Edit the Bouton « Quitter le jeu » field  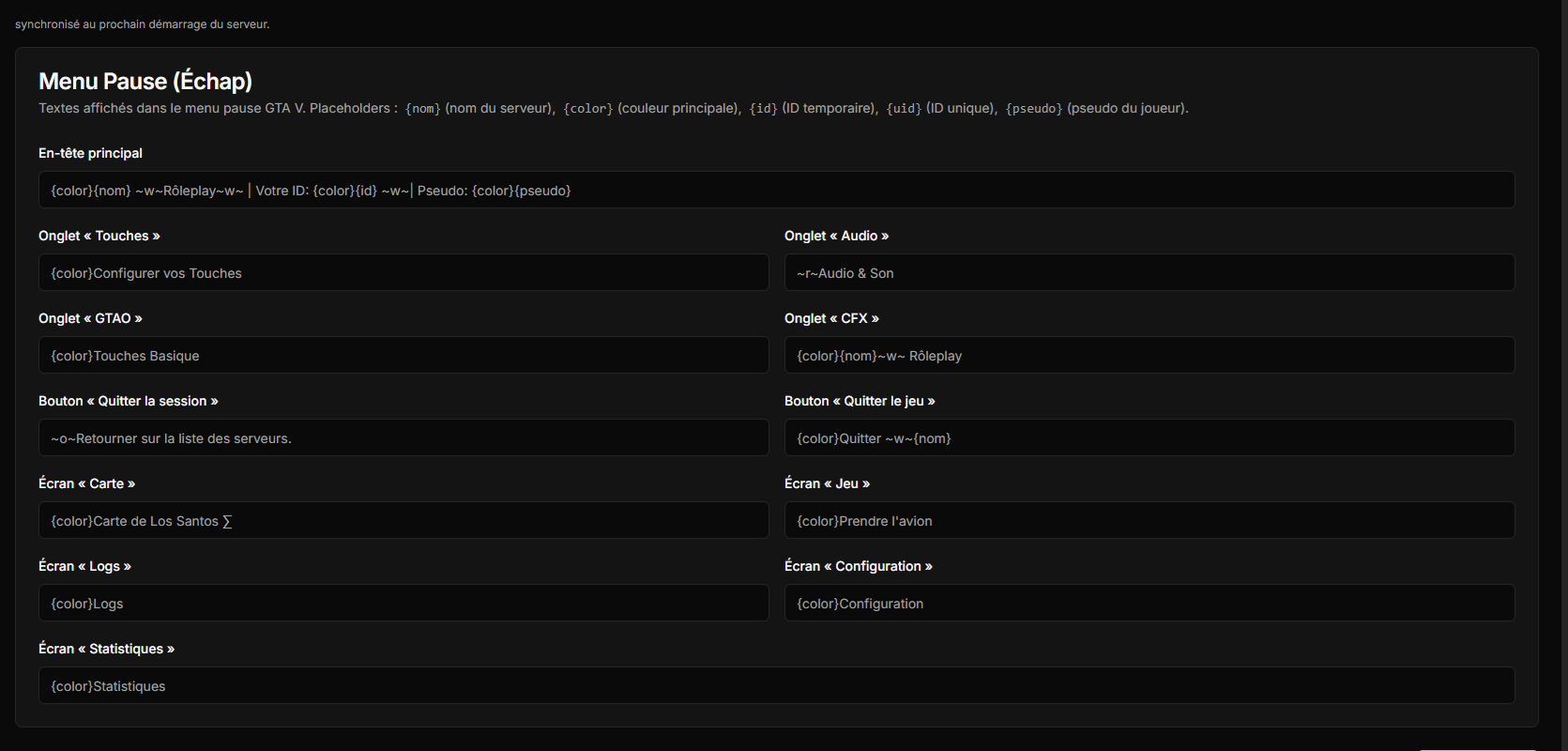(1149, 437)
